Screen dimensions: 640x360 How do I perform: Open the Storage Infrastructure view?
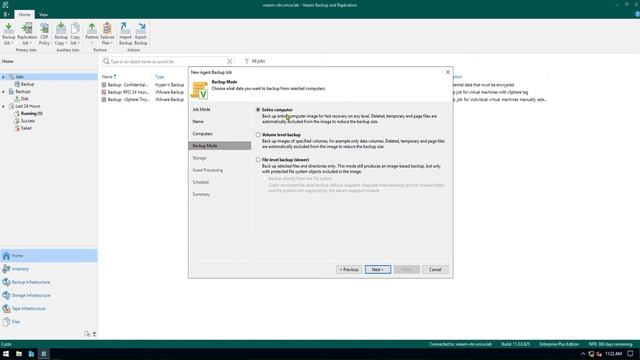[x=49, y=295]
